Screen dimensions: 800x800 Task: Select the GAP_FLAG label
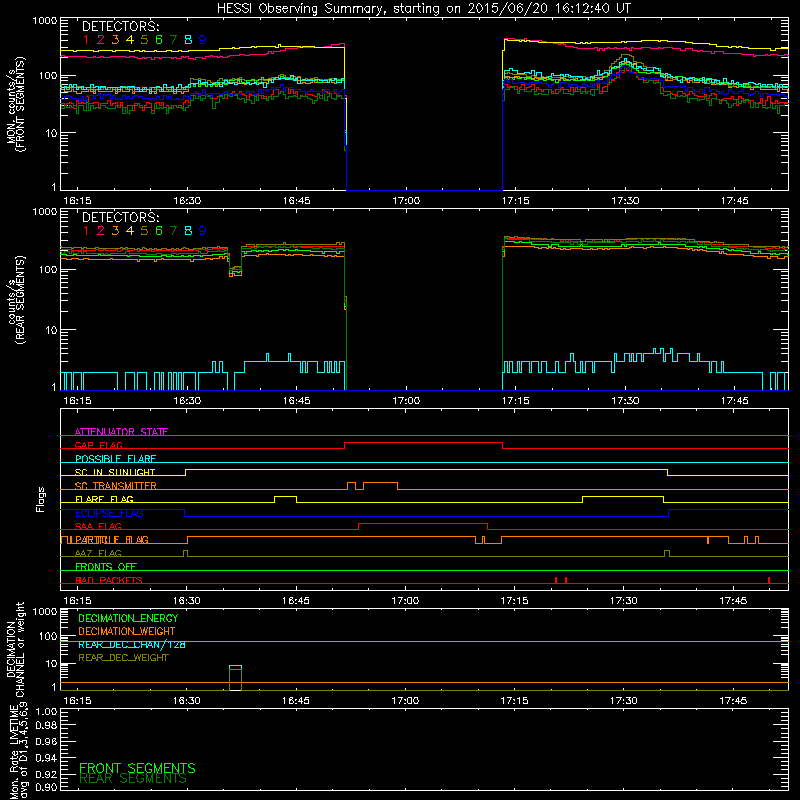(98, 445)
